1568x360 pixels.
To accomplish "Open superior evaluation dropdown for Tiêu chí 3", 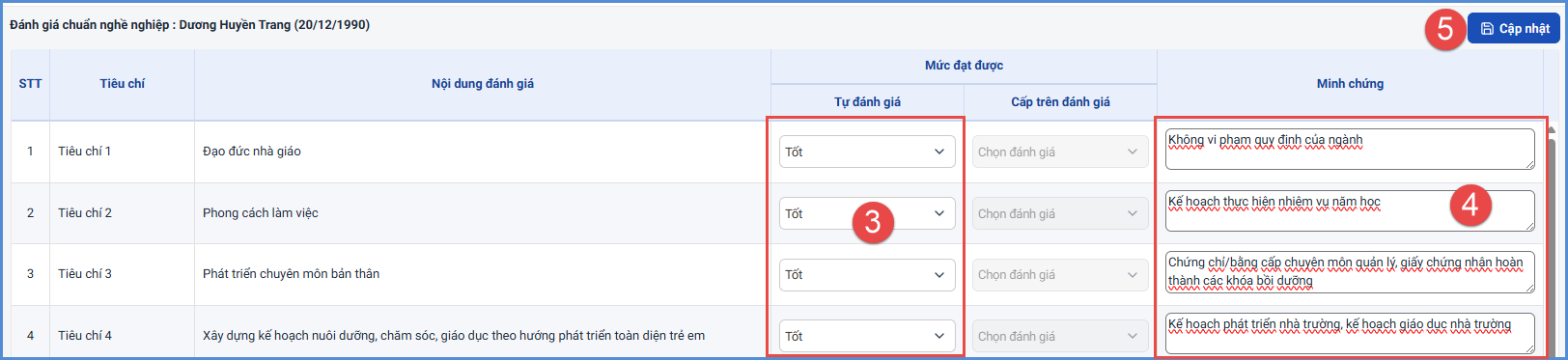I will (1060, 274).
